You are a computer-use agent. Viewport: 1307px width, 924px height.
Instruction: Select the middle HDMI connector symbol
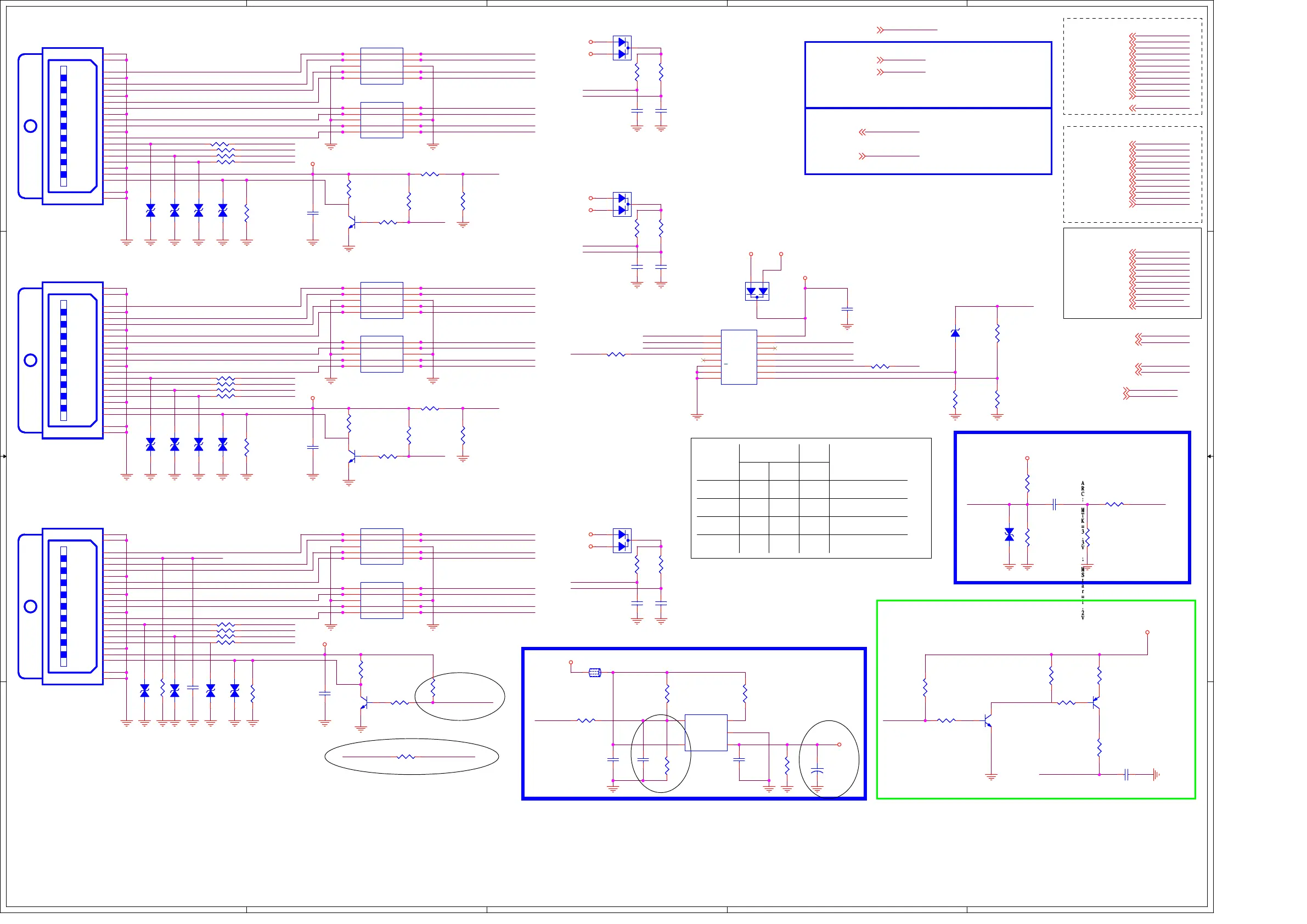click(61, 360)
